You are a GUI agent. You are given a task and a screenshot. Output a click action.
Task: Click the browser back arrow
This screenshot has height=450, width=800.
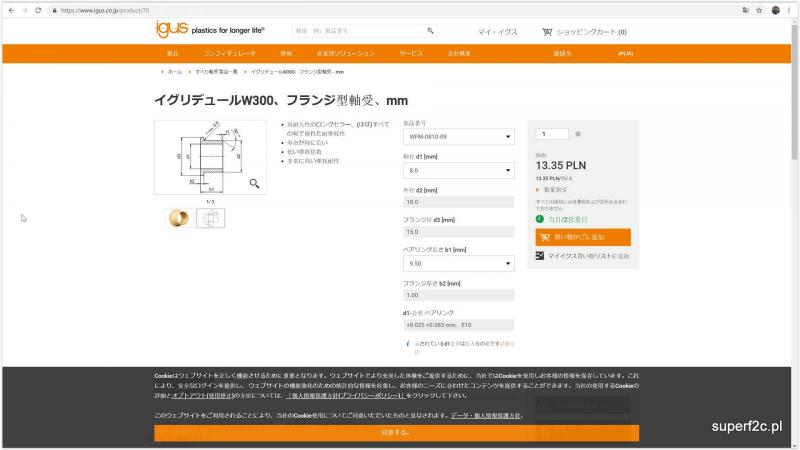10,10
